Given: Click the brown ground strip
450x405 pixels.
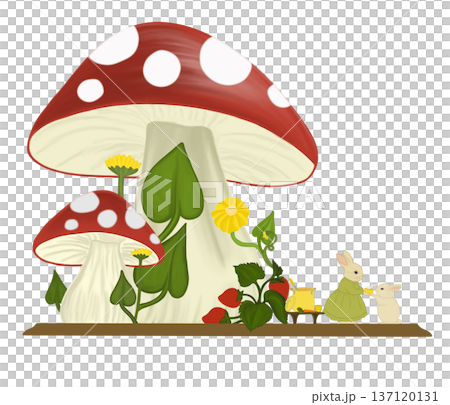Looking at the screenshot, I should tap(227, 329).
